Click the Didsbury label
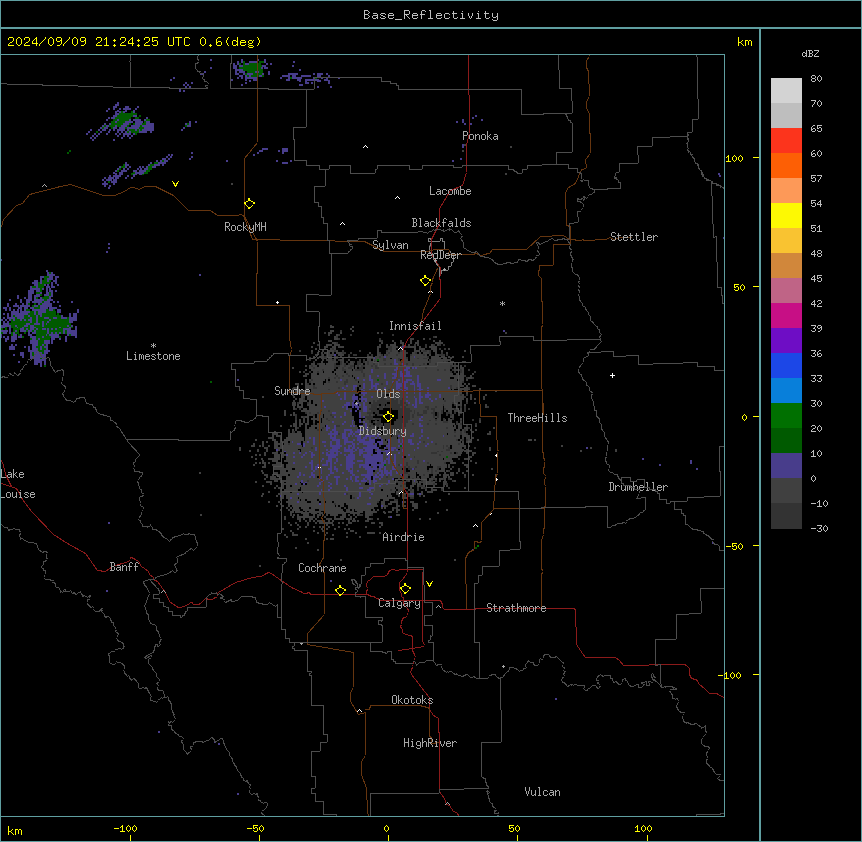Image resolution: width=862 pixels, height=842 pixels. click(x=383, y=431)
